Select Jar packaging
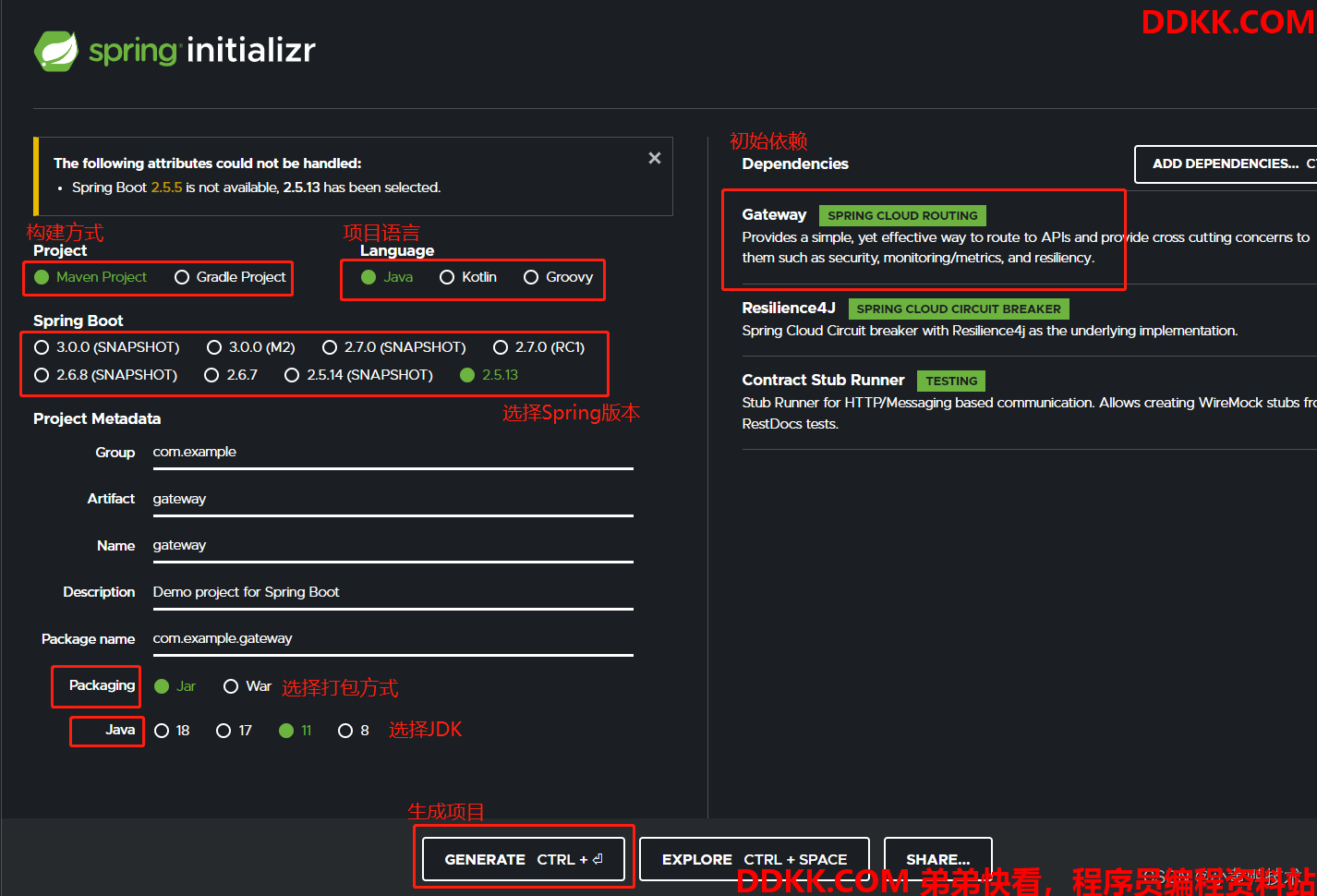Viewport: 1317px width, 896px height. 175,686
